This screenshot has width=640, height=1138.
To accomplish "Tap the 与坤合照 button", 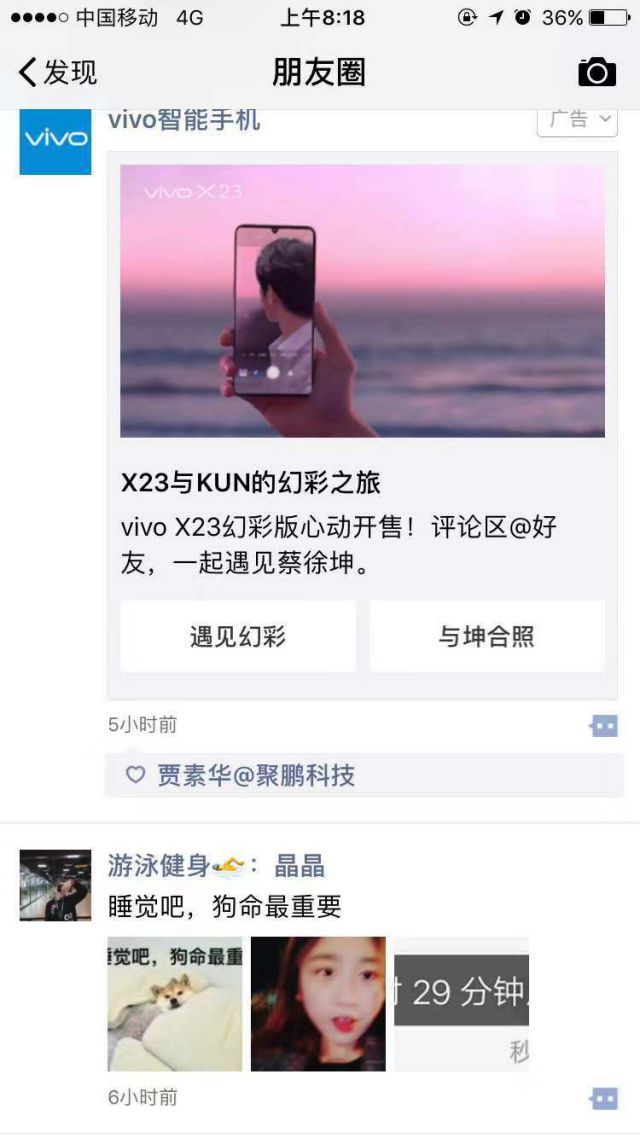I will pyautogui.click(x=486, y=636).
